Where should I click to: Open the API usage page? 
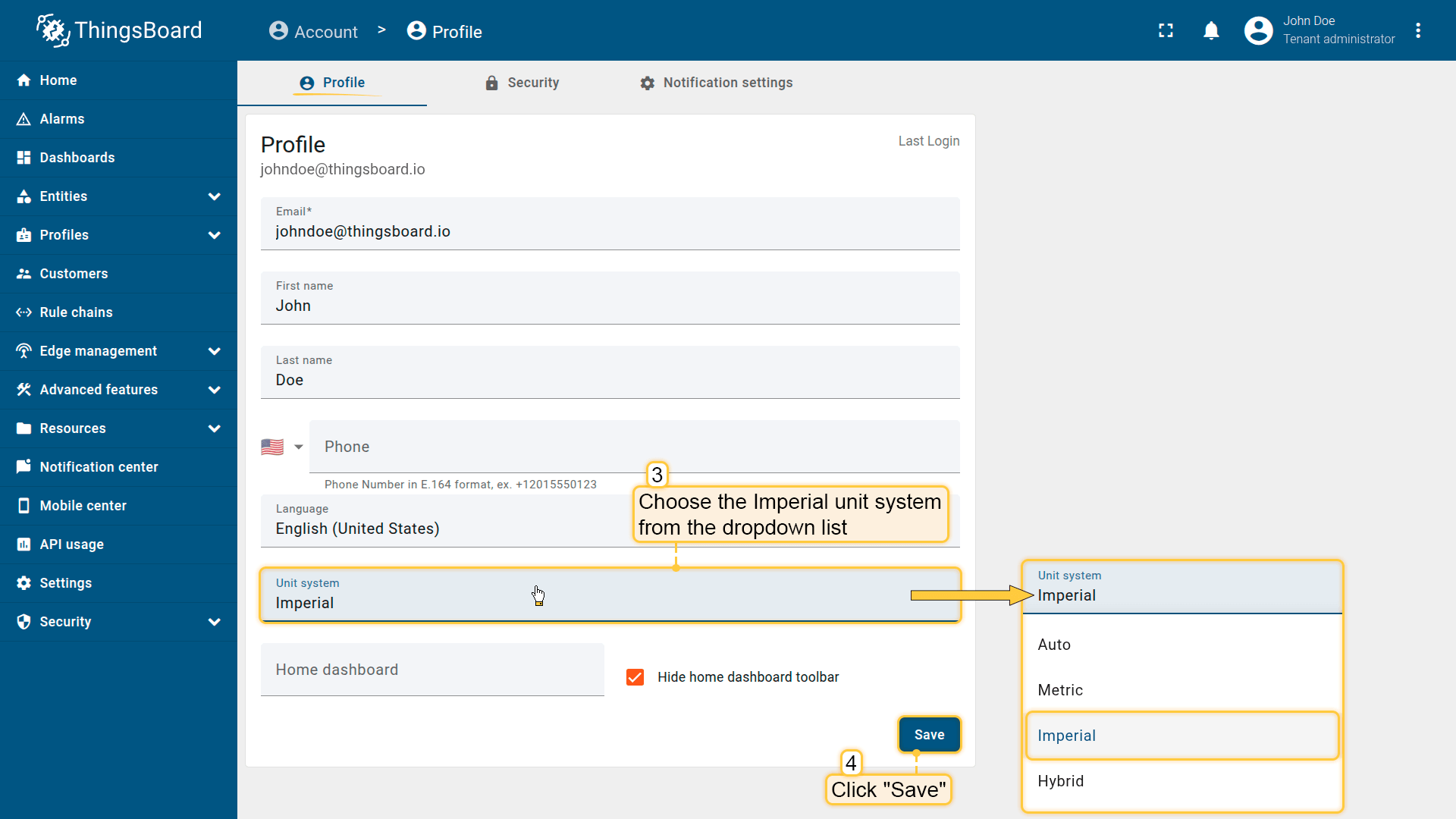click(x=71, y=544)
